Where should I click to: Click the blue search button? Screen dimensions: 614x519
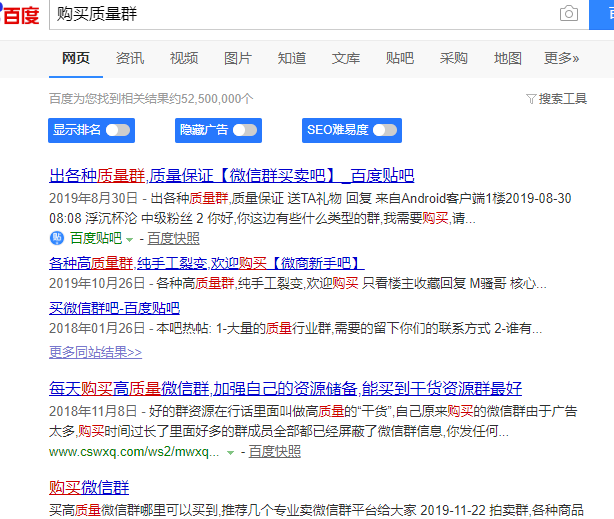(602, 14)
